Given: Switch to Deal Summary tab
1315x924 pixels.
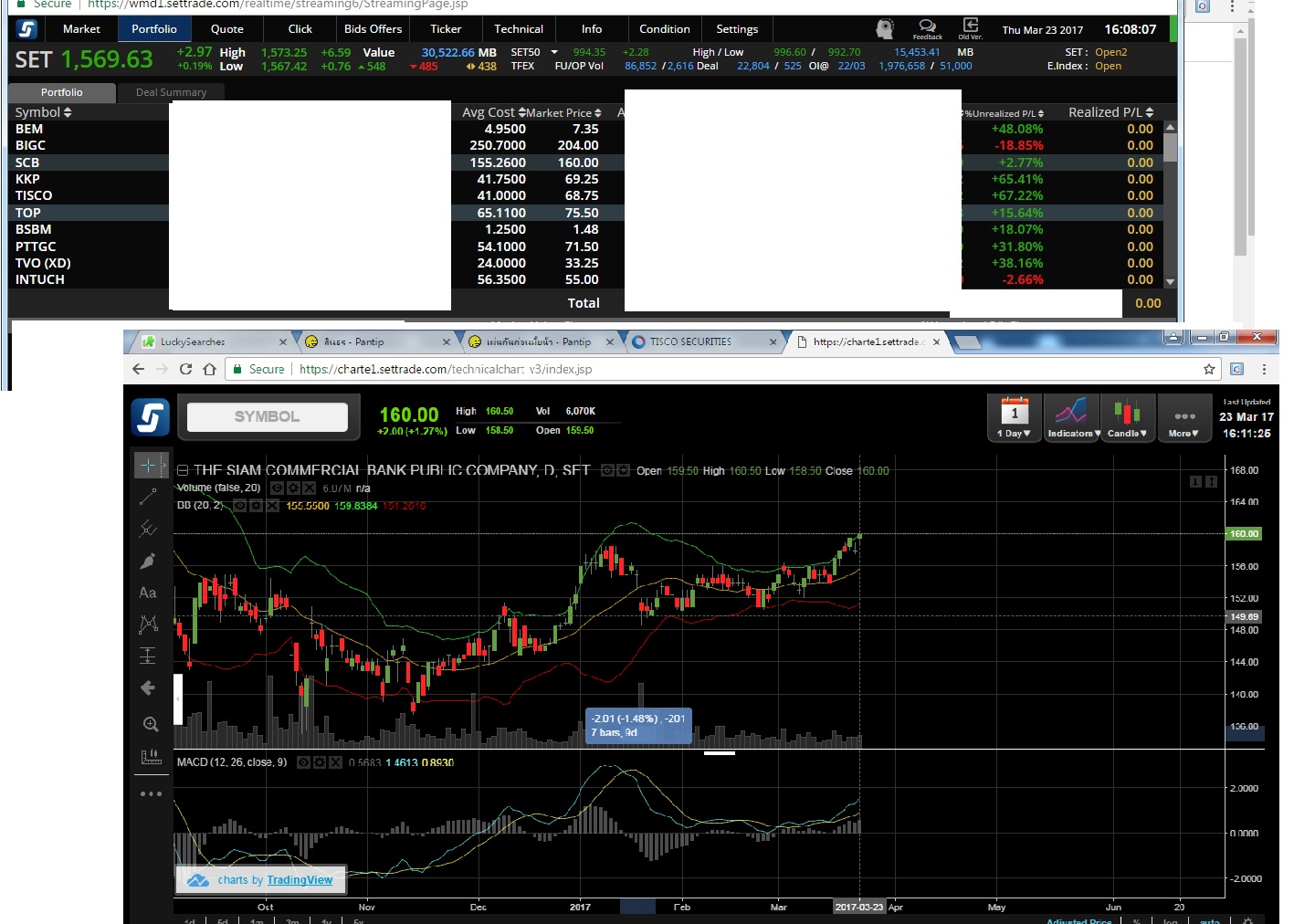Looking at the screenshot, I should pyautogui.click(x=171, y=92).
